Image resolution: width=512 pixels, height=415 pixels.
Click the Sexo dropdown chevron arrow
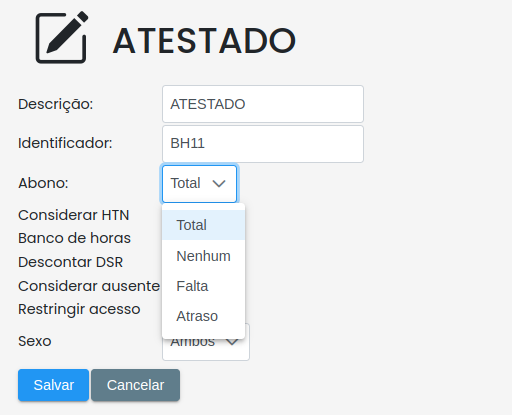coord(232,342)
